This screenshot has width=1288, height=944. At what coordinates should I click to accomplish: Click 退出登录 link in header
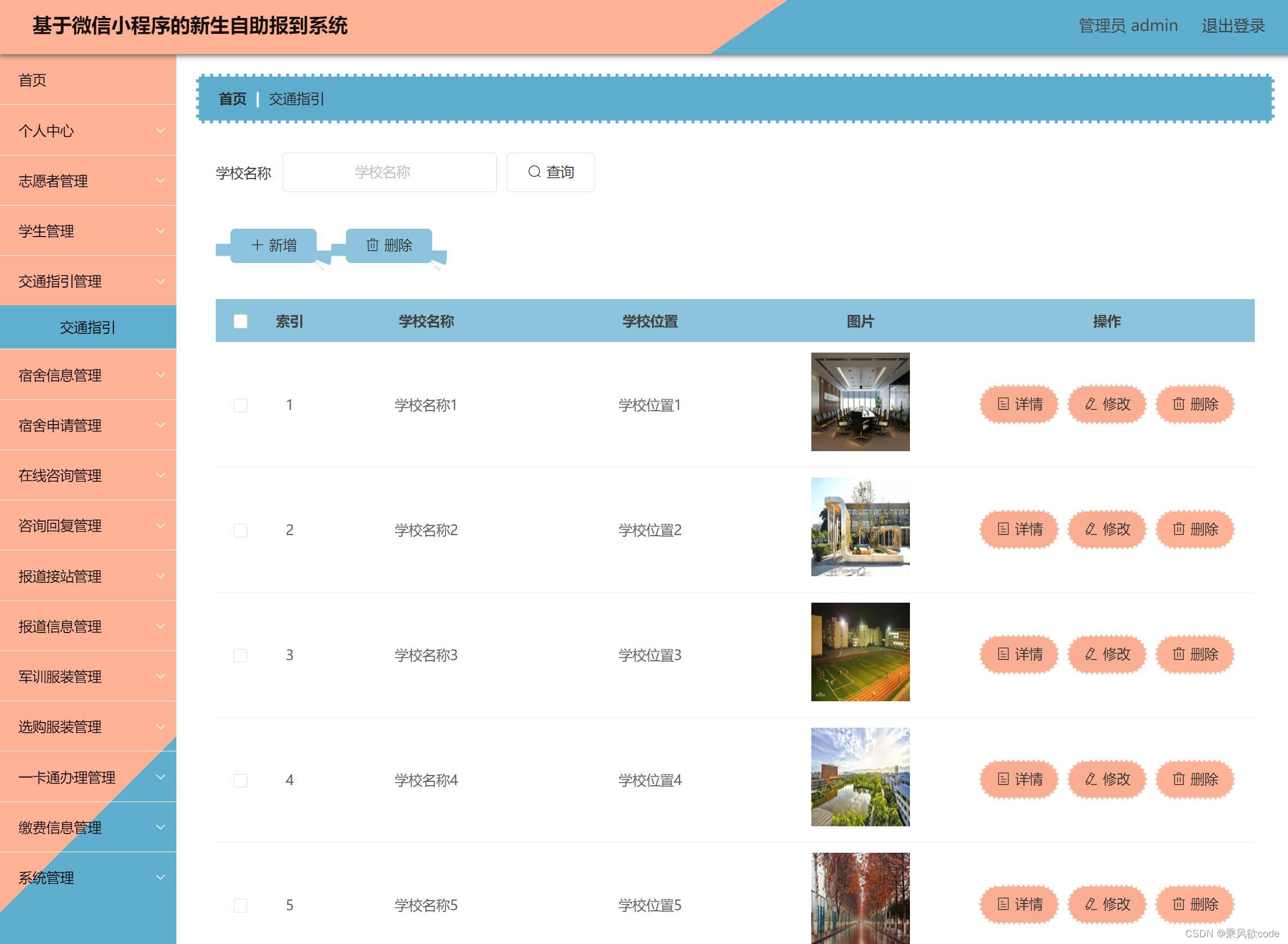pos(1233,26)
